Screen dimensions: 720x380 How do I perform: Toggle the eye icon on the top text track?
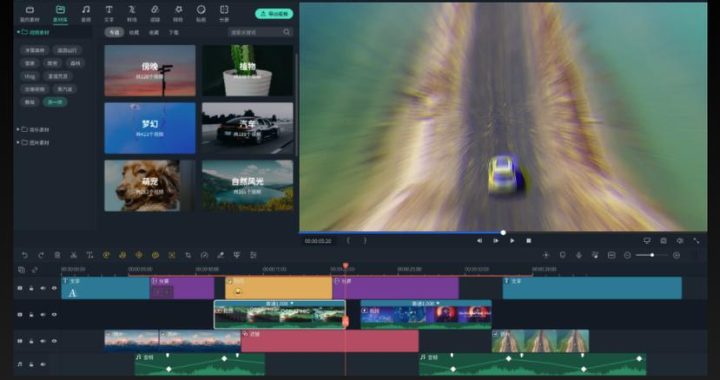click(54, 288)
